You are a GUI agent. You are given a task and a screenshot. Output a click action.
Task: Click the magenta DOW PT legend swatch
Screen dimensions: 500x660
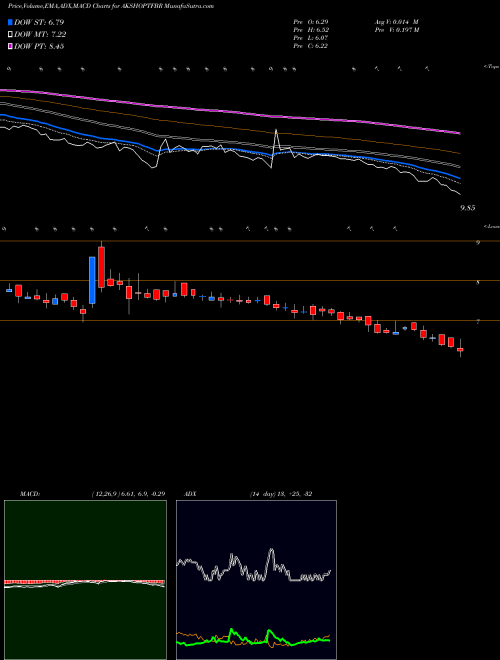point(10,46)
